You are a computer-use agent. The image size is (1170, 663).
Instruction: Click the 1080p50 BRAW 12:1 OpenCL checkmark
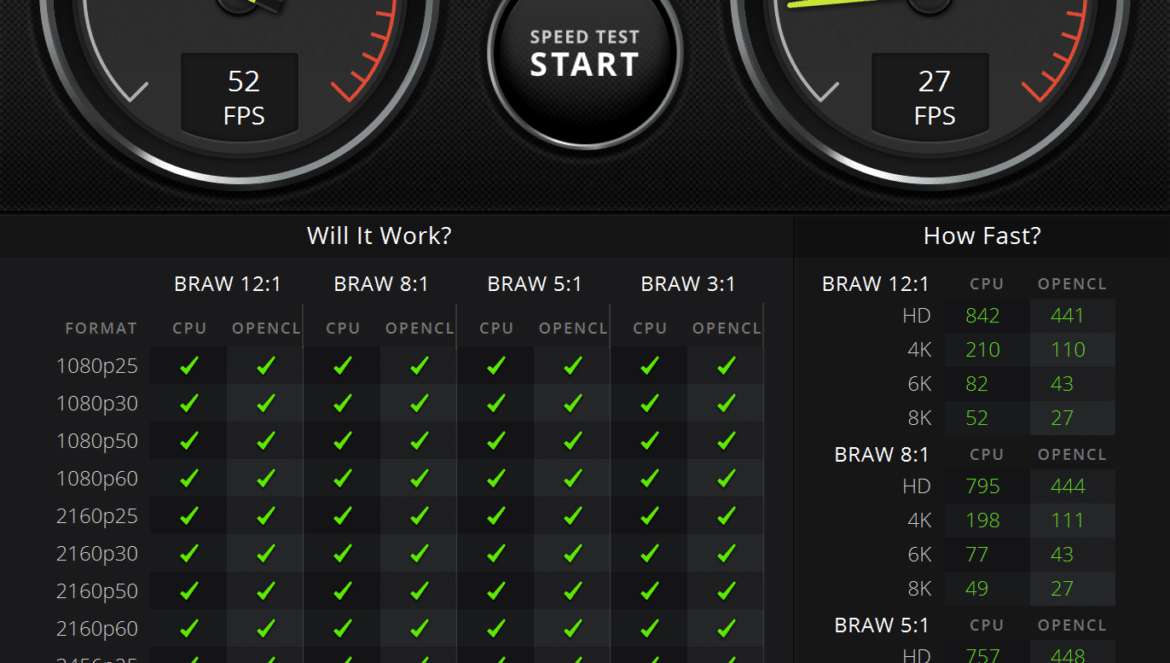(x=266, y=441)
